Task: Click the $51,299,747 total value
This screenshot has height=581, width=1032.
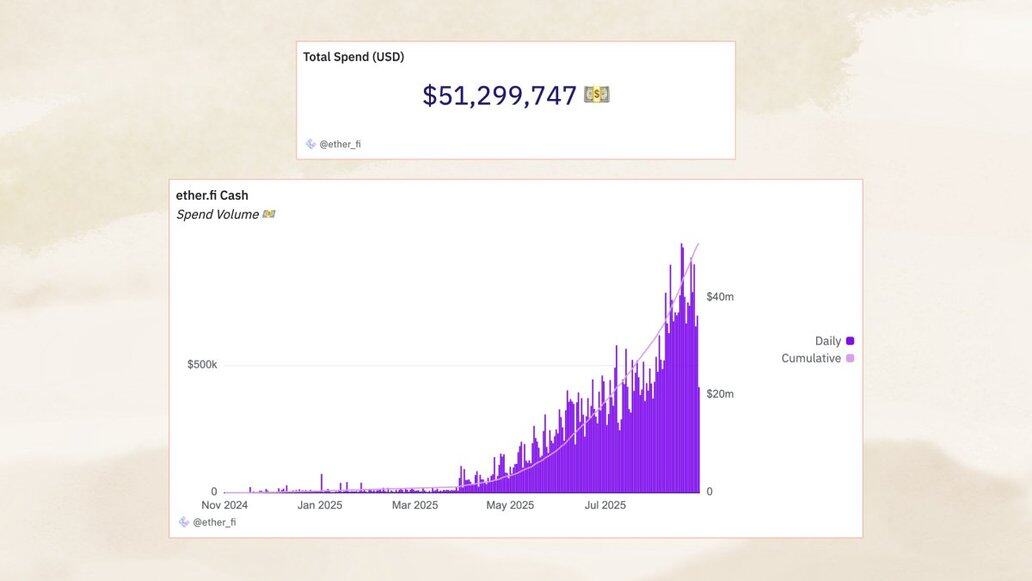Action: coord(500,95)
